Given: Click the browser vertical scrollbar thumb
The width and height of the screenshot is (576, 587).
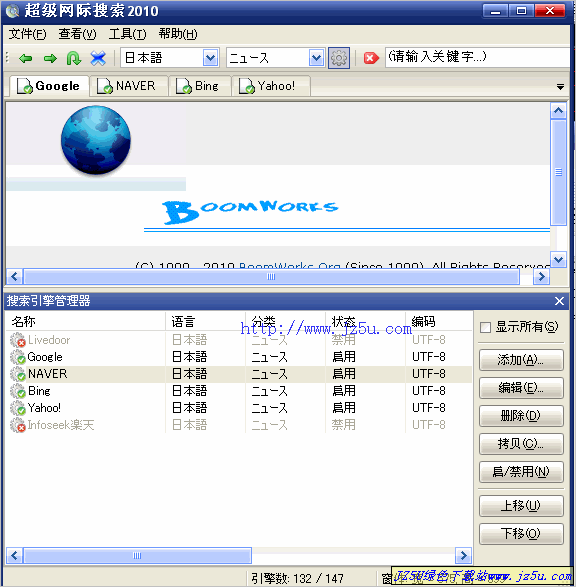Looking at the screenshot, I should 558,172.
